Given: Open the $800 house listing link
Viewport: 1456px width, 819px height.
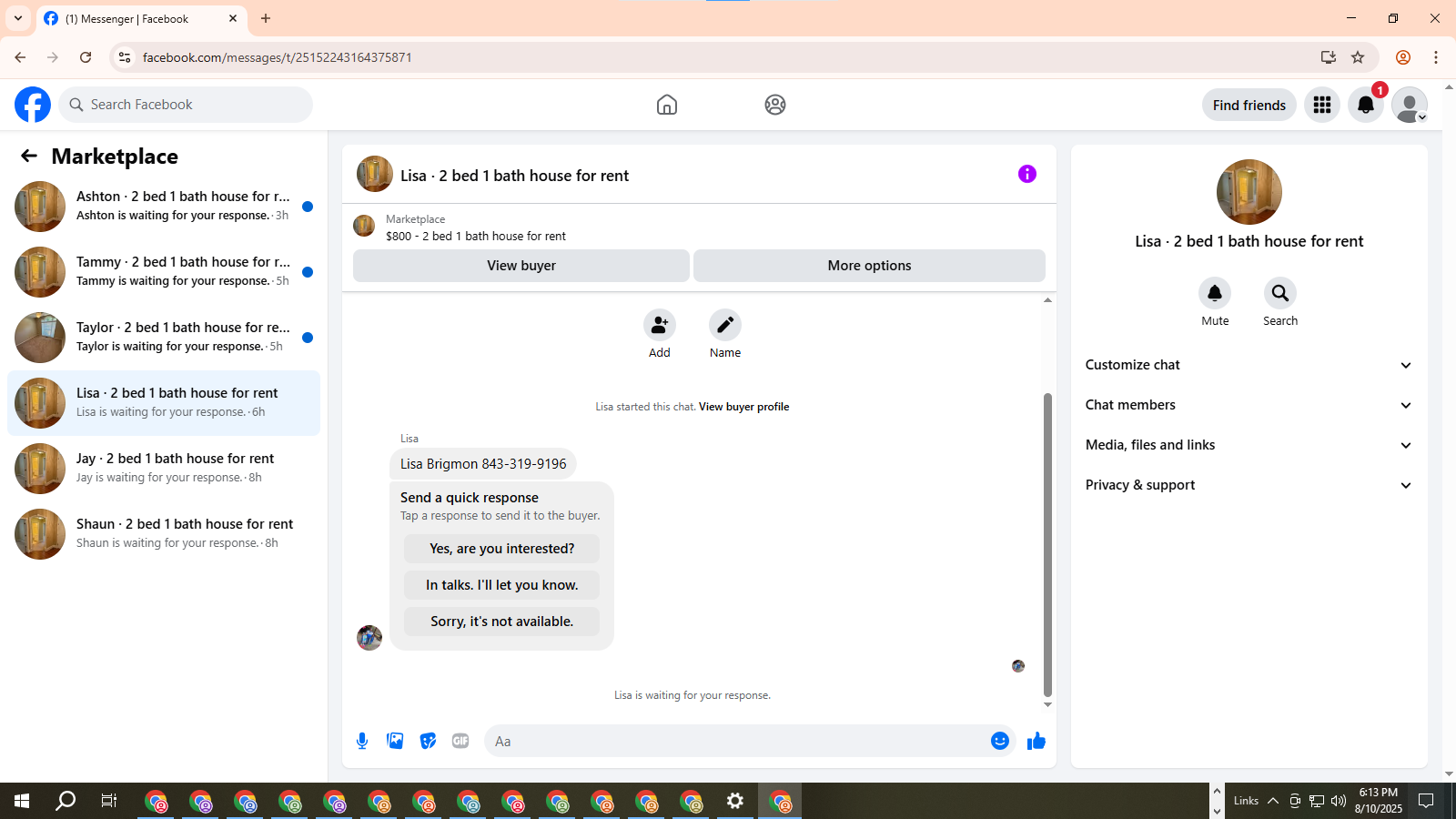Looking at the screenshot, I should (475, 236).
